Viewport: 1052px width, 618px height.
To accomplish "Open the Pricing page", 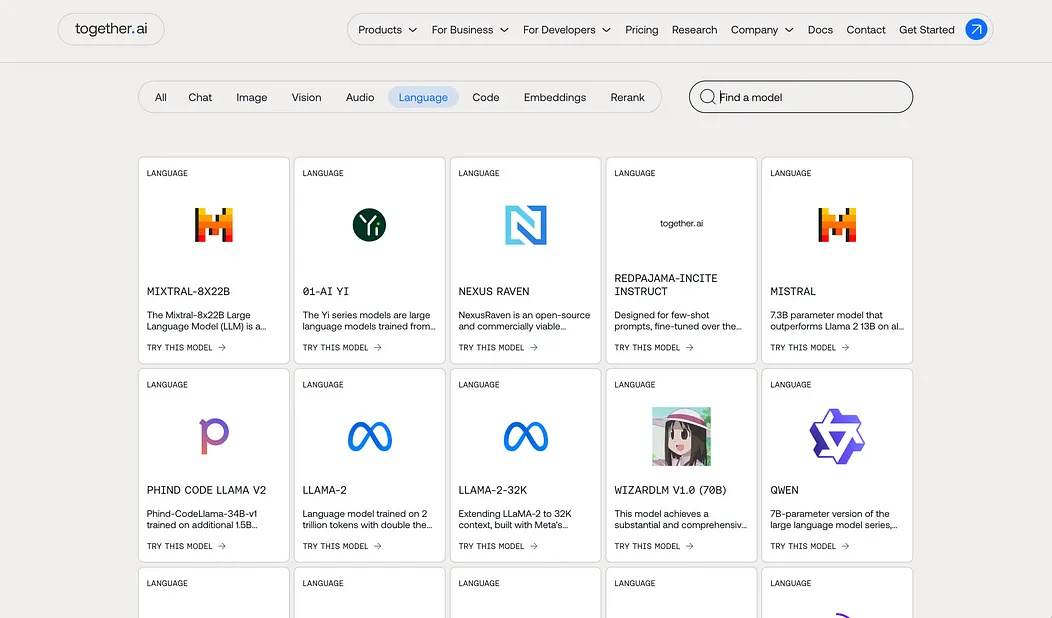I will coord(641,30).
